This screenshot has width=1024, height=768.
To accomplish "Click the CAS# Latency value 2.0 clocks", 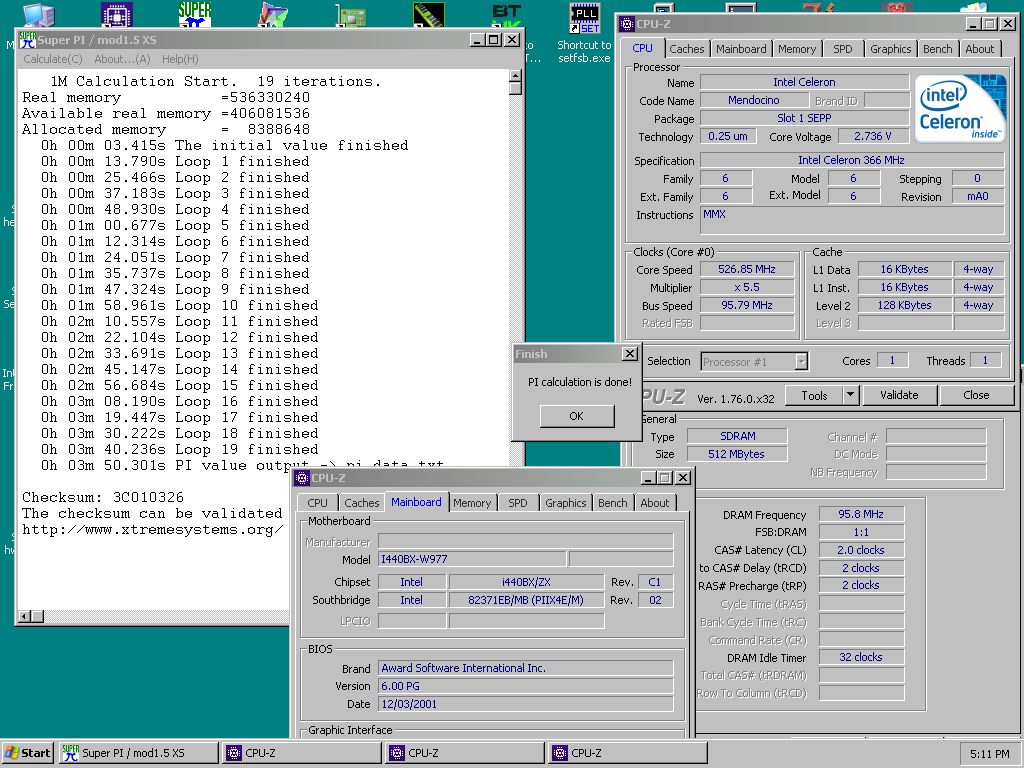I will tap(861, 550).
